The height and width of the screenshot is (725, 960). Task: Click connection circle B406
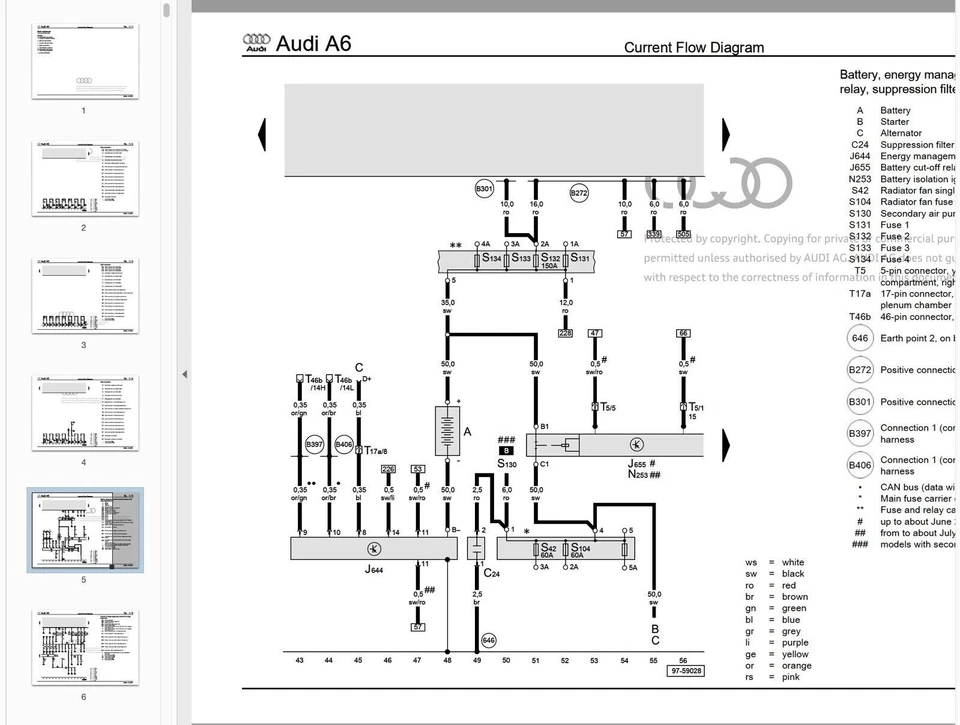[343, 443]
